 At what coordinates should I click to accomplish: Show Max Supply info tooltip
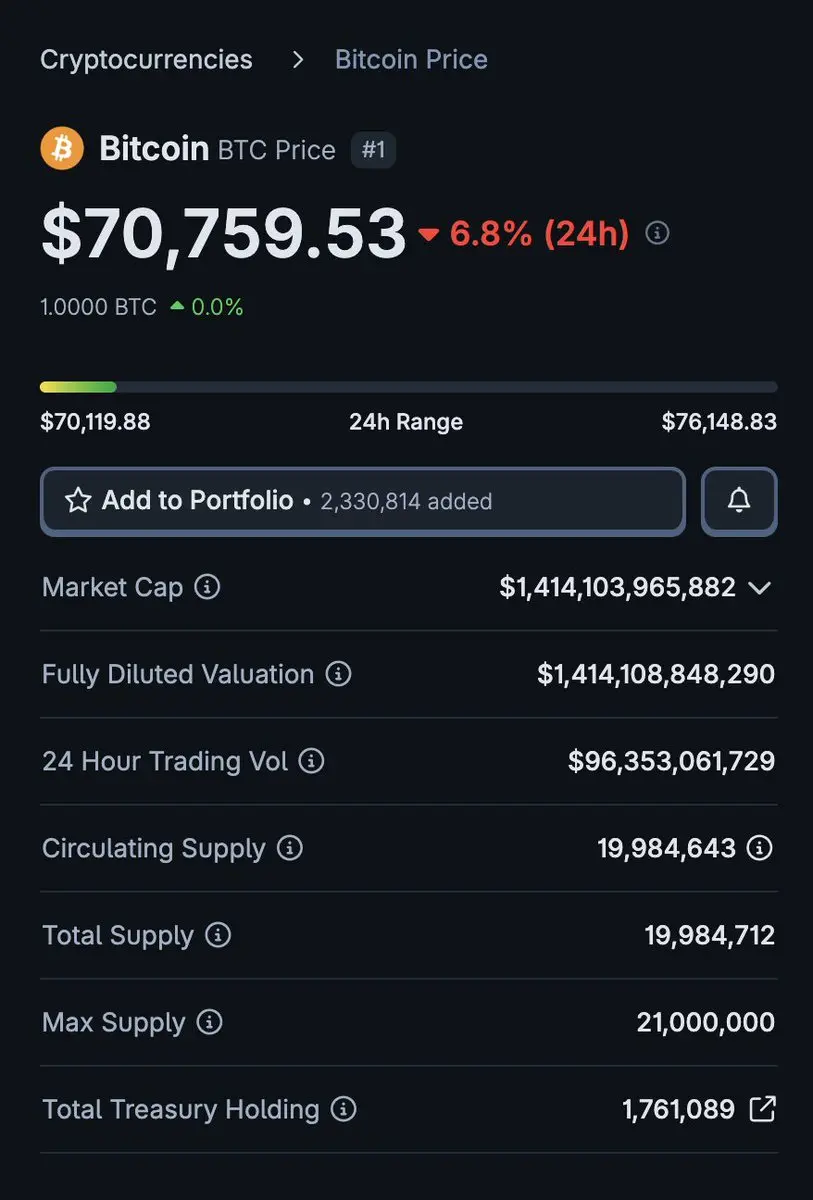click(209, 1022)
